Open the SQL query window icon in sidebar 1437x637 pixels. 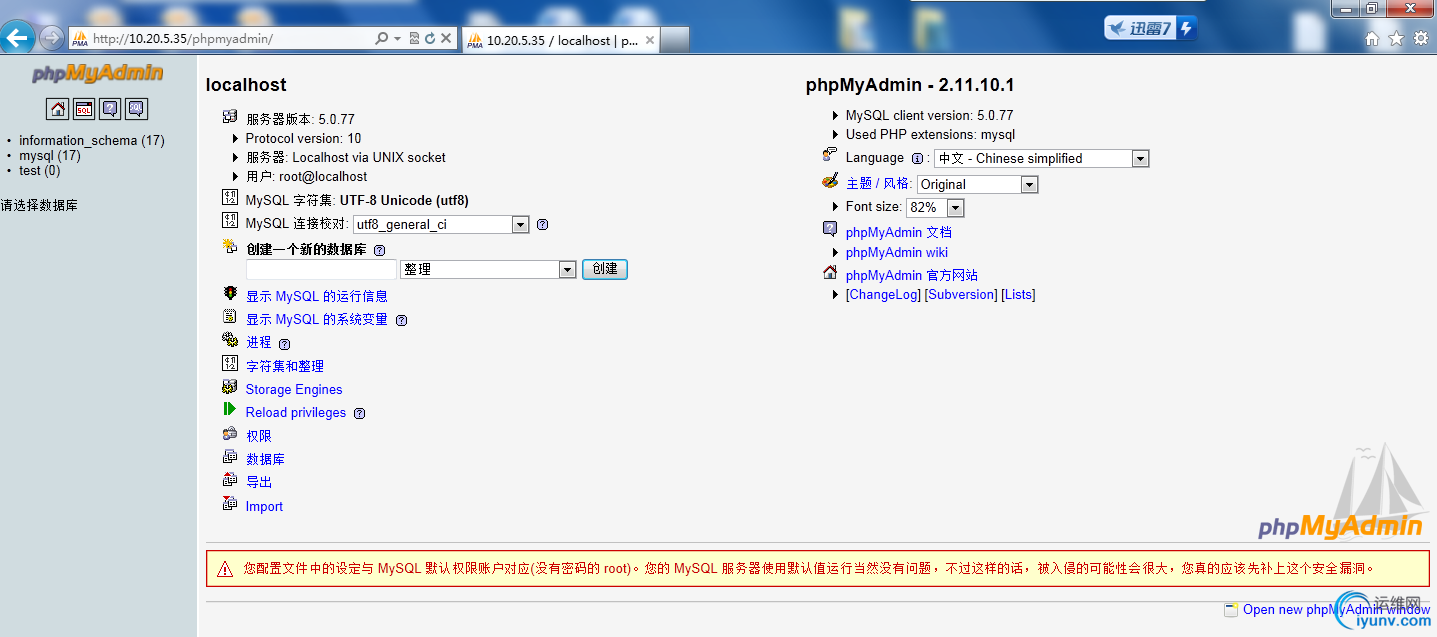click(x=84, y=109)
